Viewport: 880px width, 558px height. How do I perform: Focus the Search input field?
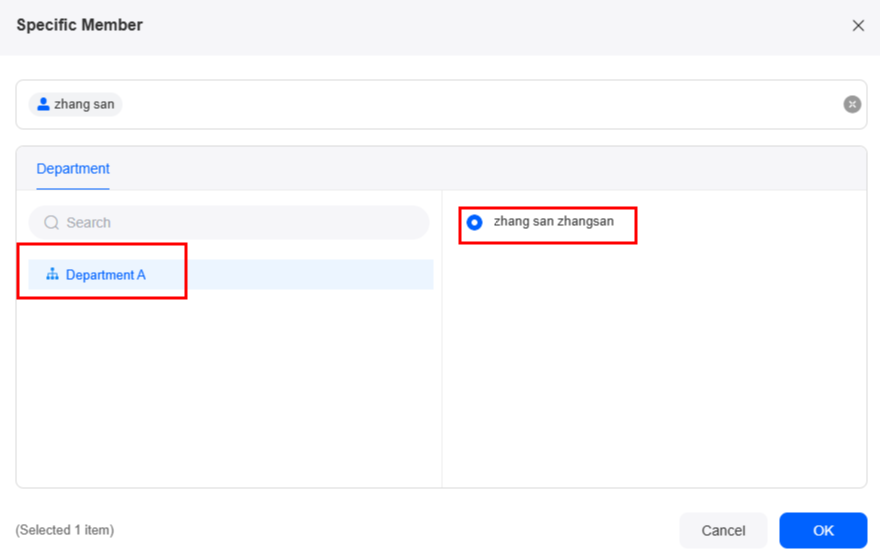pos(229,222)
